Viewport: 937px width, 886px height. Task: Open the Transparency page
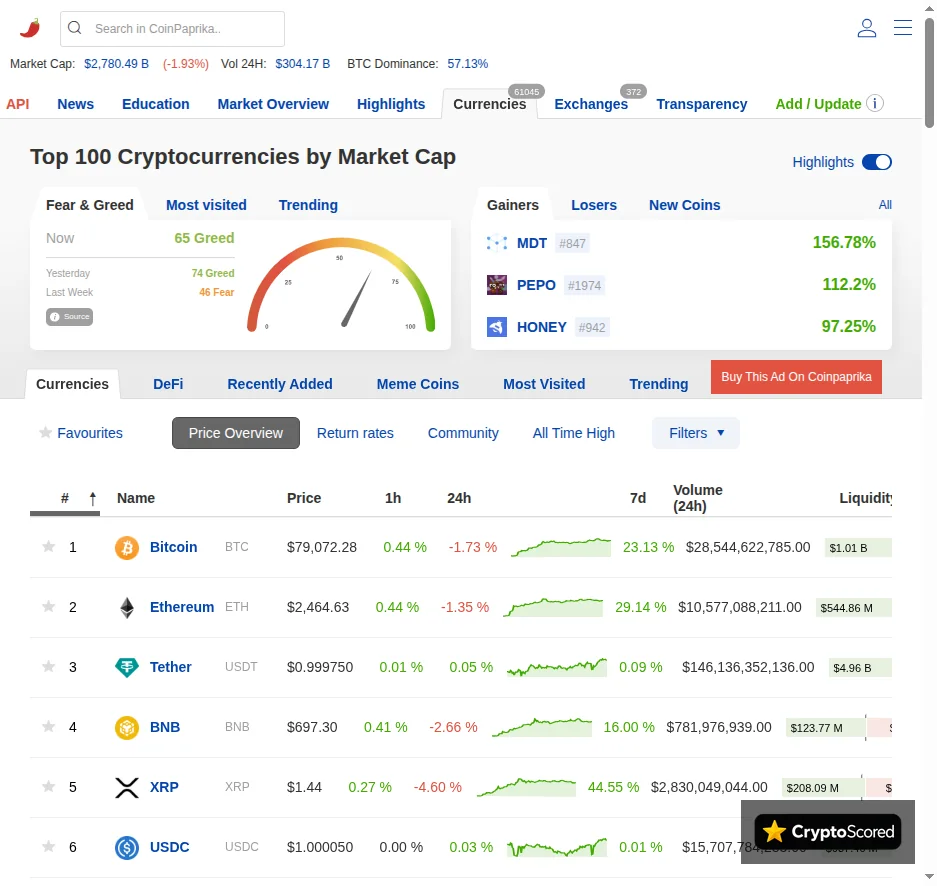pyautogui.click(x=702, y=104)
